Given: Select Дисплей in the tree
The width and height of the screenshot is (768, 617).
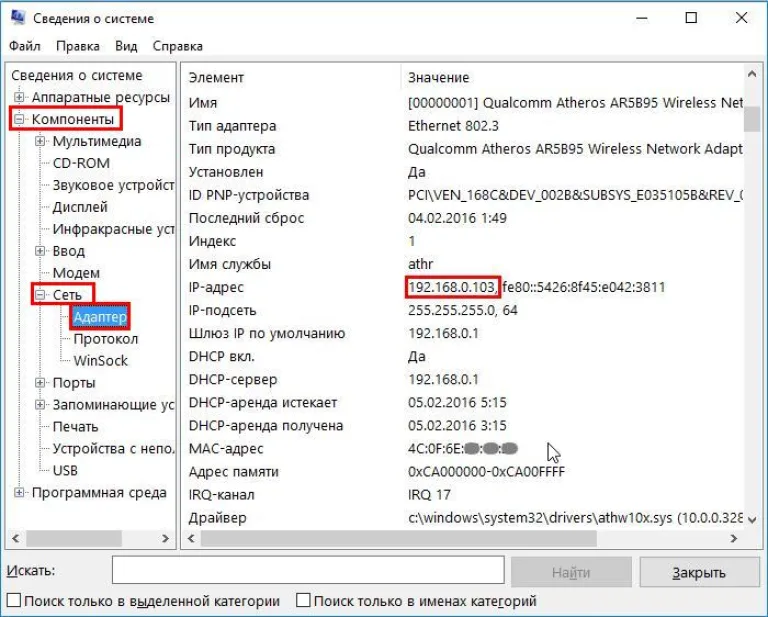Looking at the screenshot, I should [80, 207].
